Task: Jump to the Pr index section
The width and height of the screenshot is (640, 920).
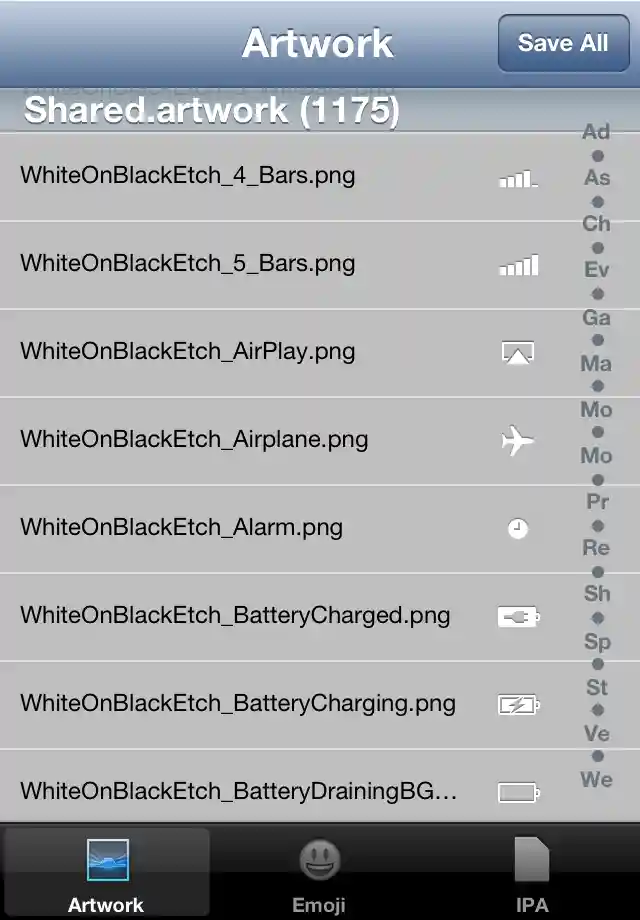Action: point(597,502)
